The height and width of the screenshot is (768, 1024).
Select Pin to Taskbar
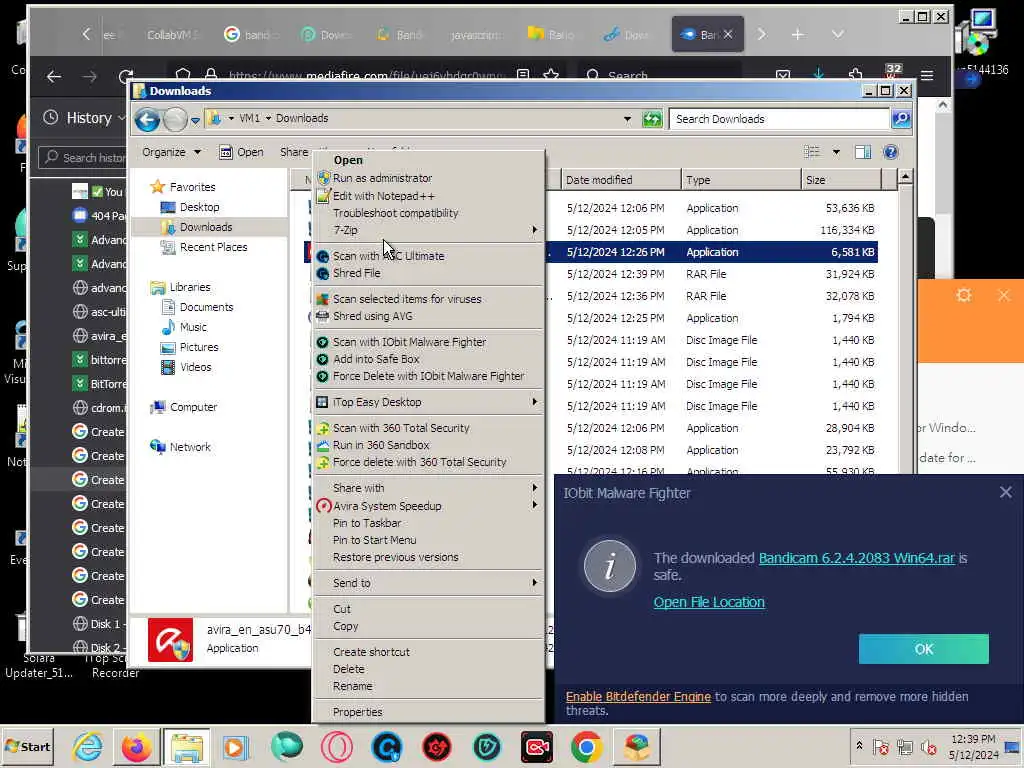coord(367,522)
